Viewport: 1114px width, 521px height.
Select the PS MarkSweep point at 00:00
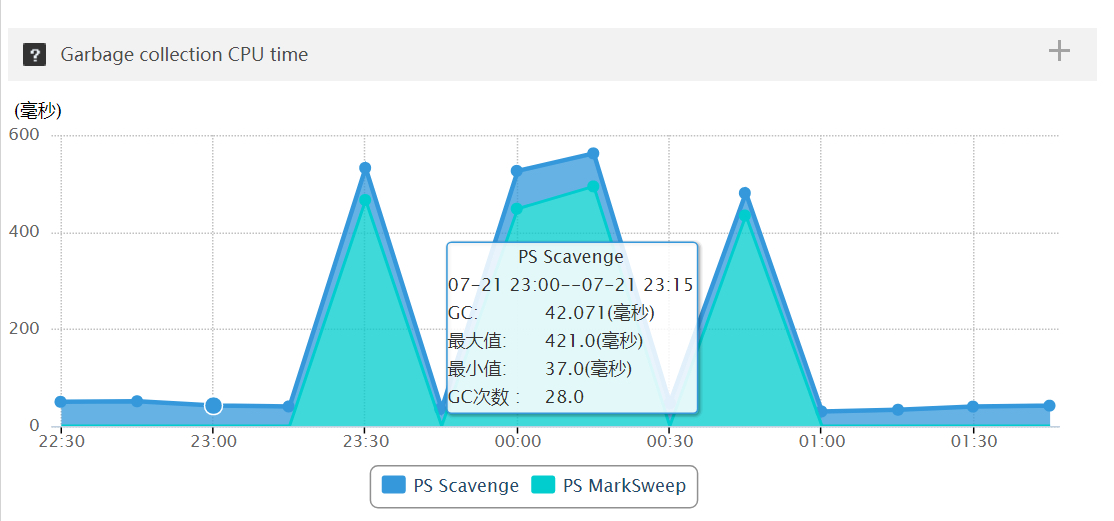(517, 209)
